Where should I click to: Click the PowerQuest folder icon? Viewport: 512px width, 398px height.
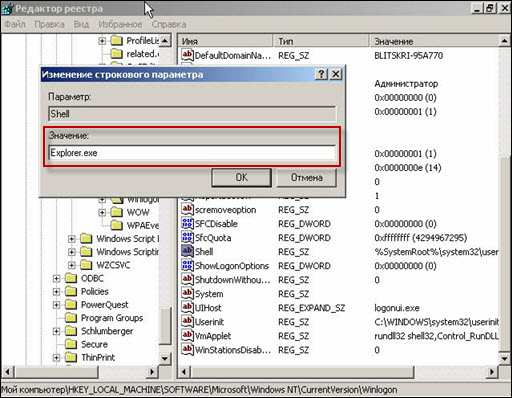click(x=71, y=304)
